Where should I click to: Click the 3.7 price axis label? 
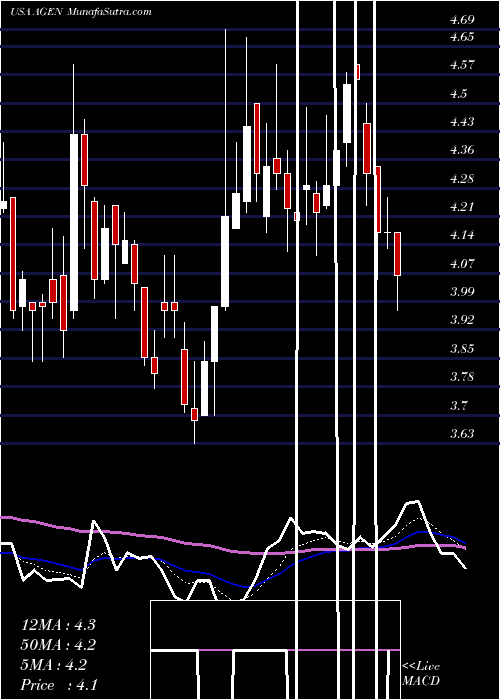(459, 405)
